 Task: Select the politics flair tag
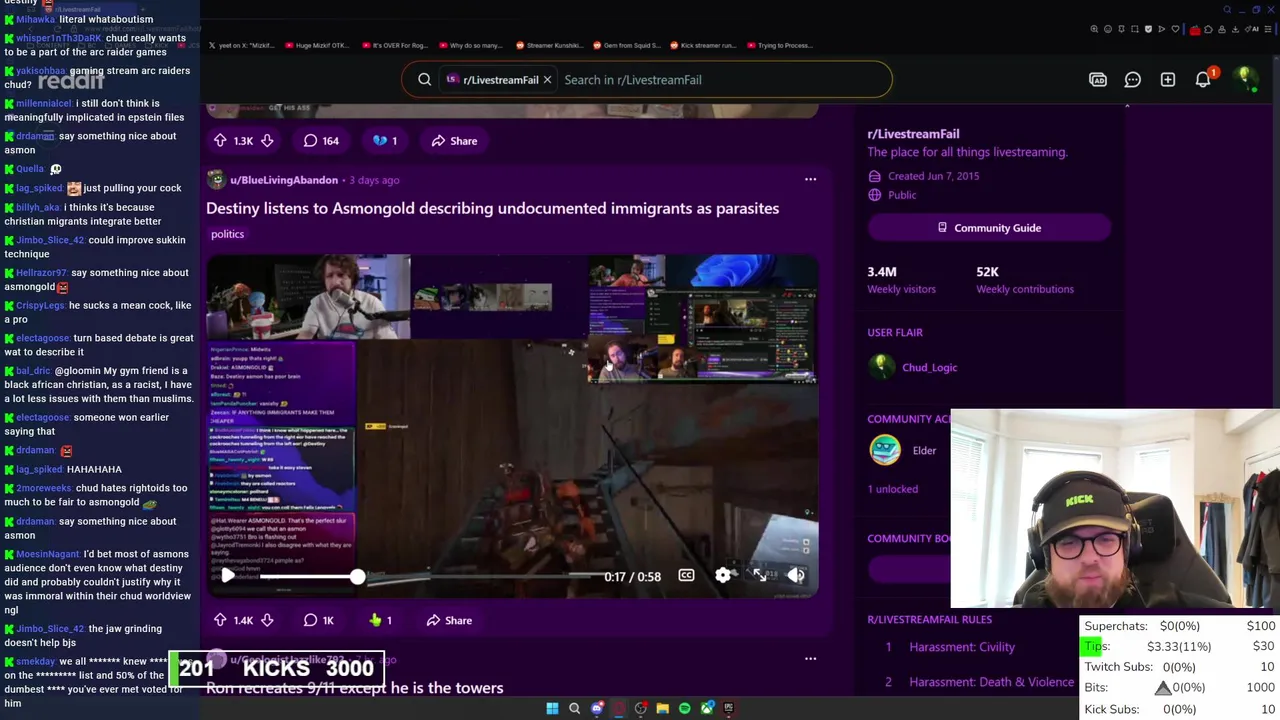pos(227,234)
